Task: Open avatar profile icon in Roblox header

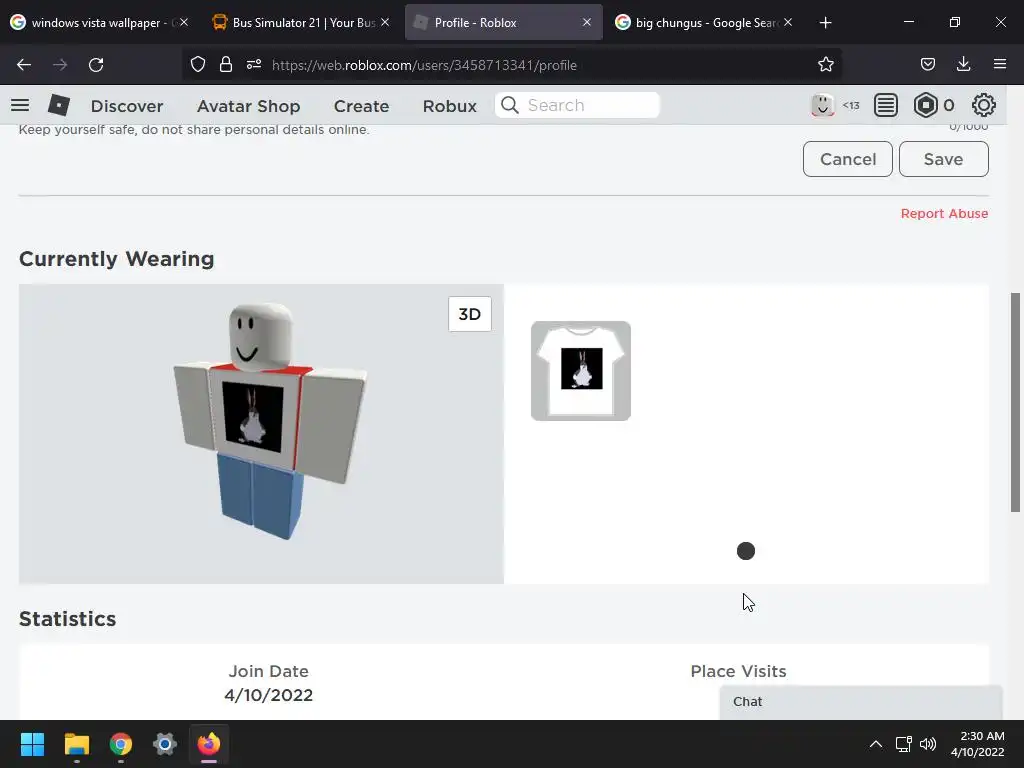Action: click(x=823, y=105)
